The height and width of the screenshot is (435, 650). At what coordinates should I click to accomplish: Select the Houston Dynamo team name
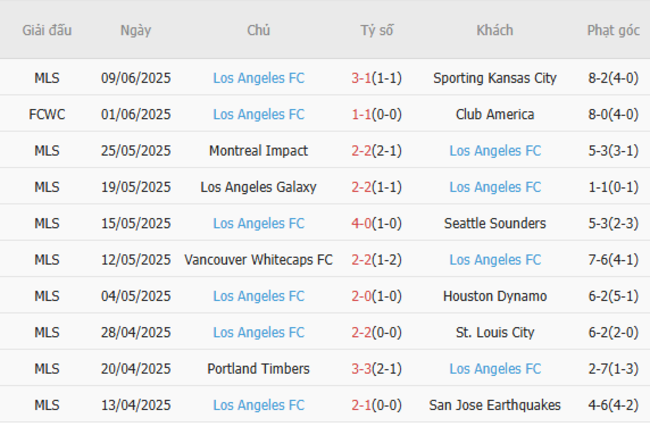point(495,296)
